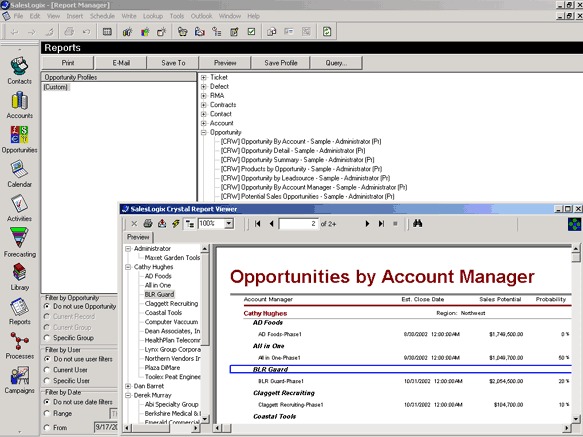Screen dimensions: 583x437
Task: Open the Tools menu
Action: point(177,16)
